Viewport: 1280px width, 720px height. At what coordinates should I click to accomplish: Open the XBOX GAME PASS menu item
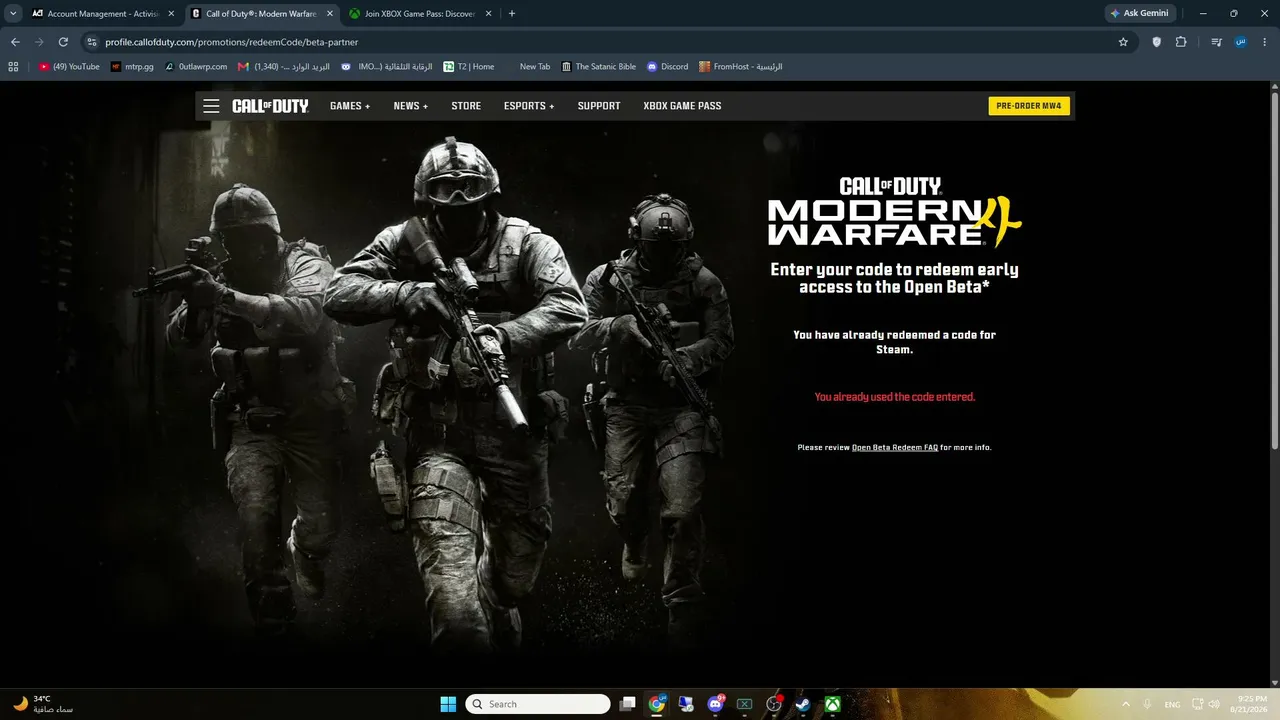coord(682,106)
